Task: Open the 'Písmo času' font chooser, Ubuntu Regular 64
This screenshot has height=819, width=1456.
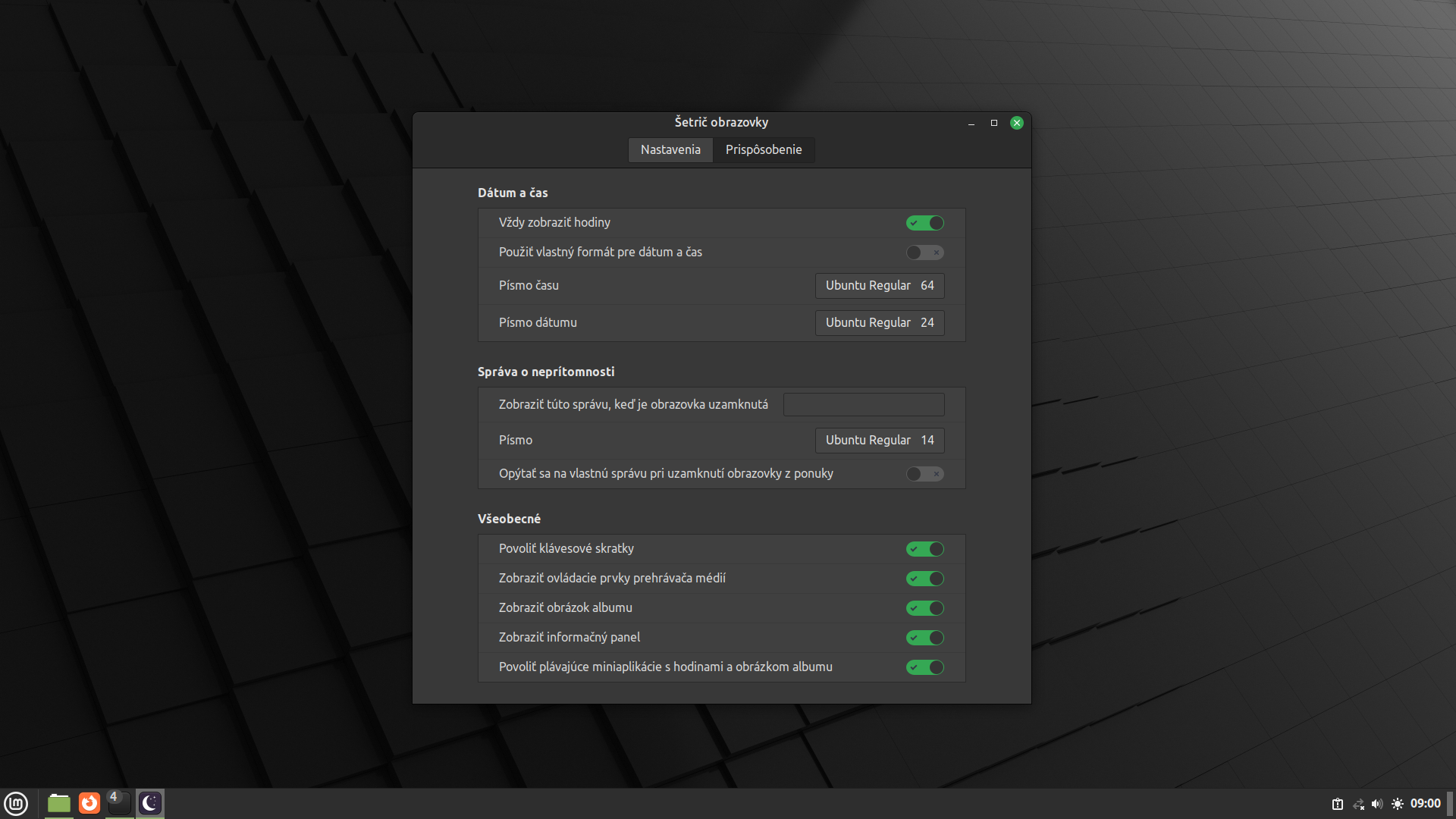Action: [x=879, y=286]
